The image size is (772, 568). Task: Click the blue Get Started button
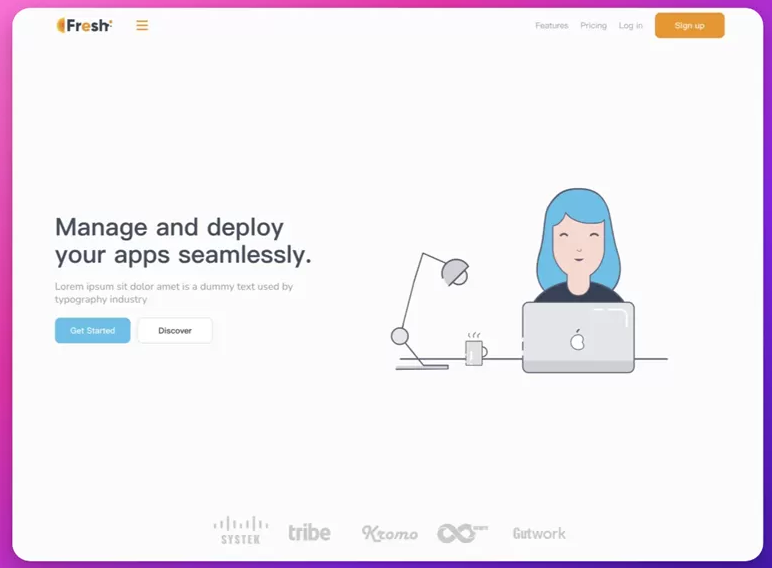pyautogui.click(x=93, y=330)
